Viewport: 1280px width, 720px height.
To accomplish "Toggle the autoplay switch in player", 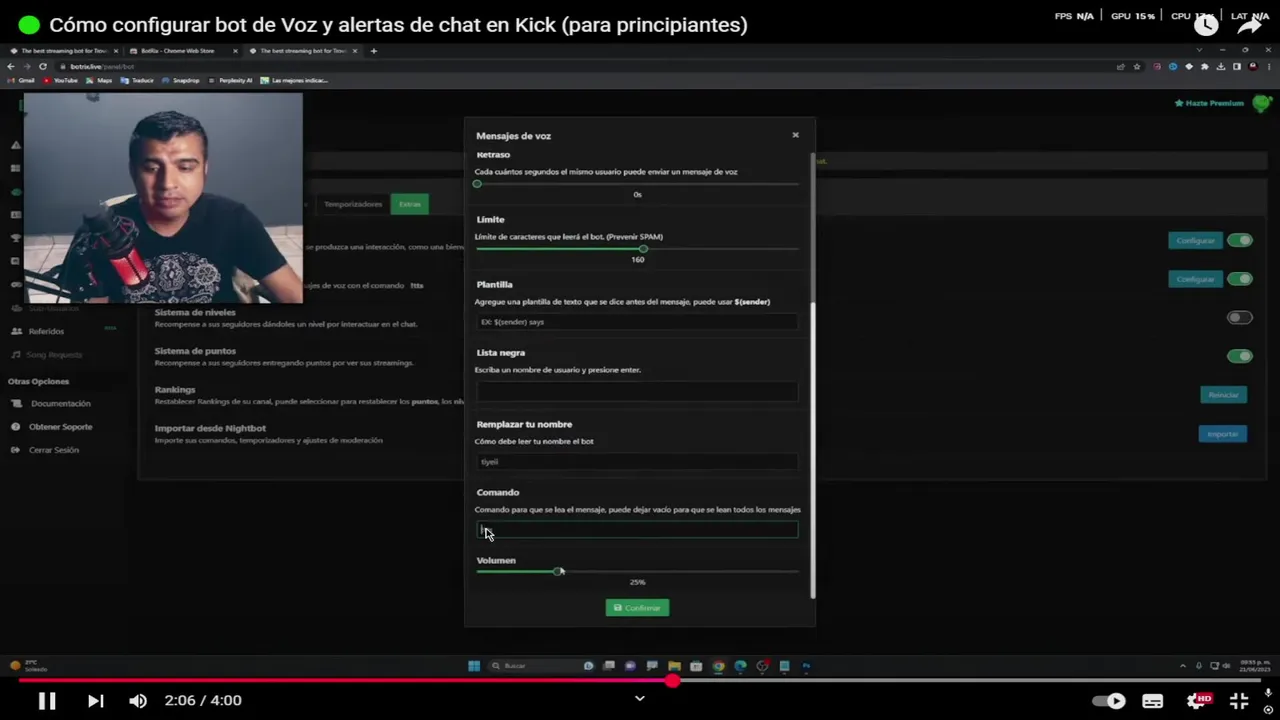I will point(1108,701).
